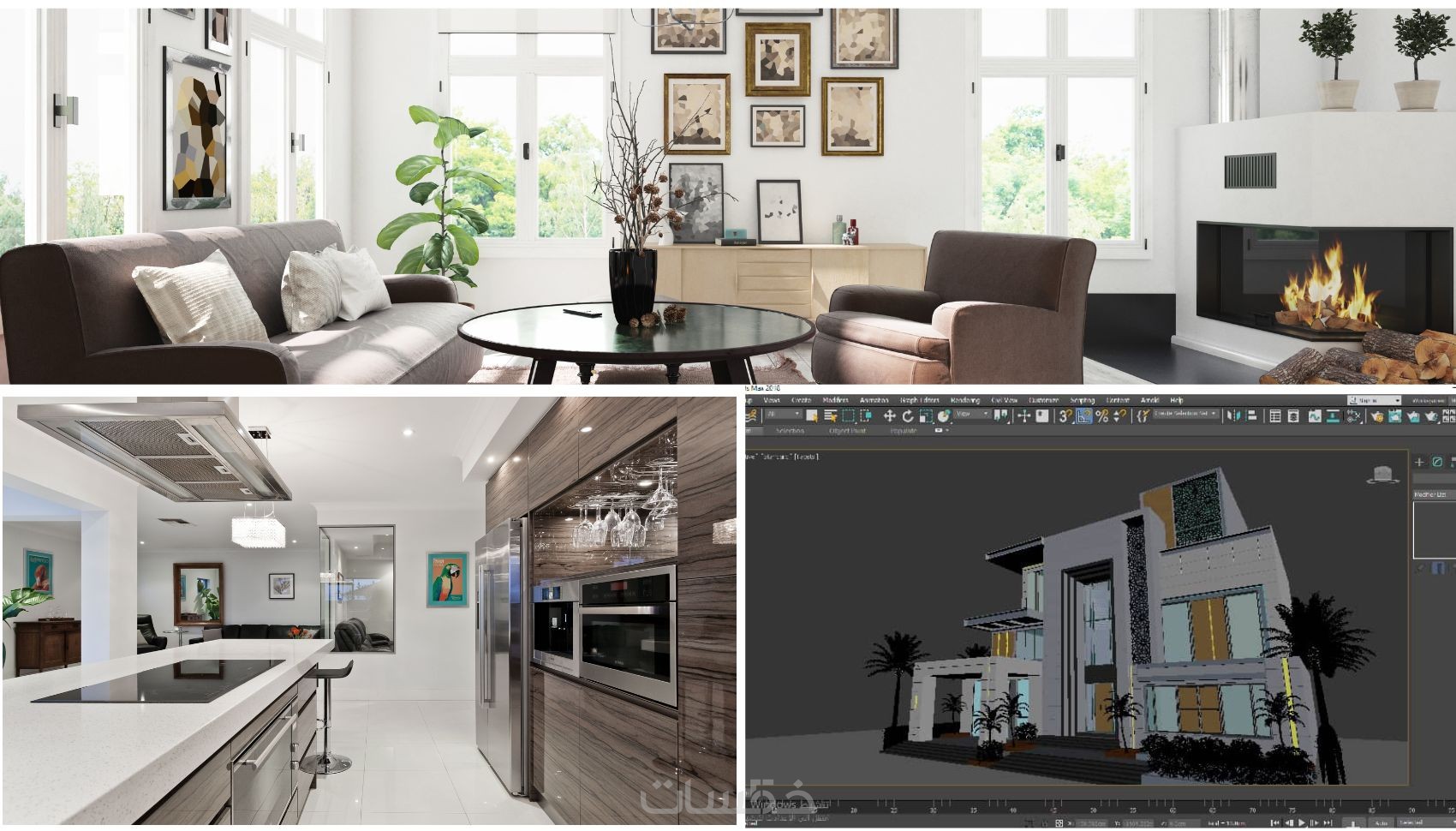The height and width of the screenshot is (831, 1456).
Task: Switch to the Populate ribbon tab
Action: coord(903,431)
